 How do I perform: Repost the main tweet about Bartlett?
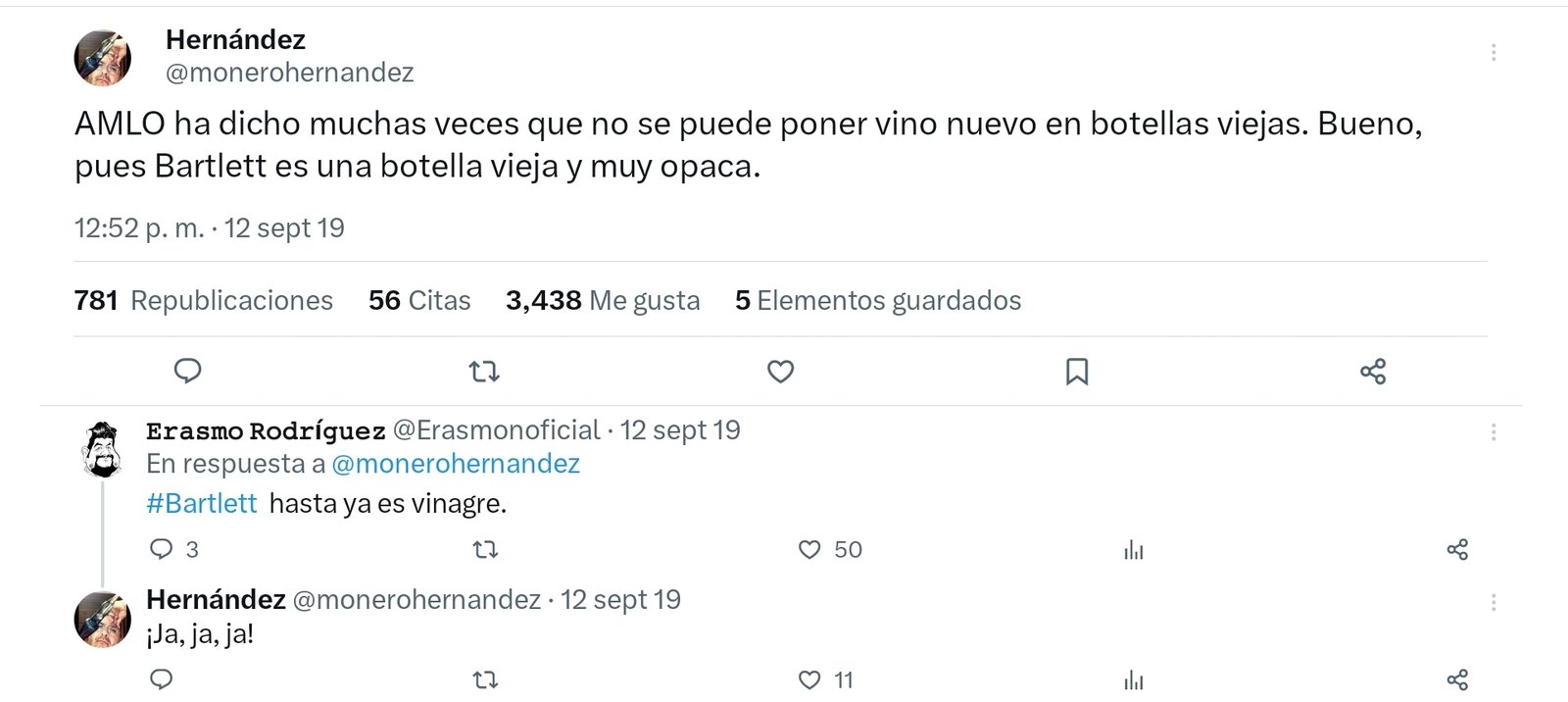[484, 372]
